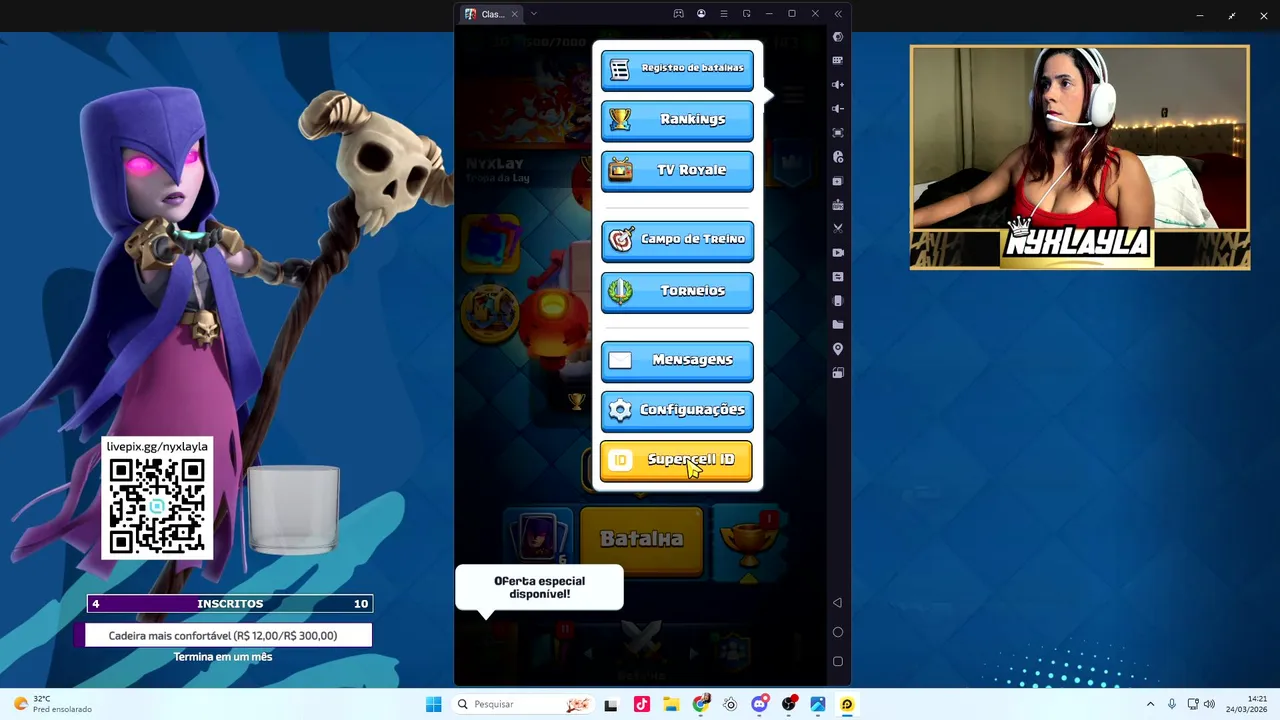Click the livepix QR code
Viewport: 1280px width, 720px height.
click(x=157, y=506)
